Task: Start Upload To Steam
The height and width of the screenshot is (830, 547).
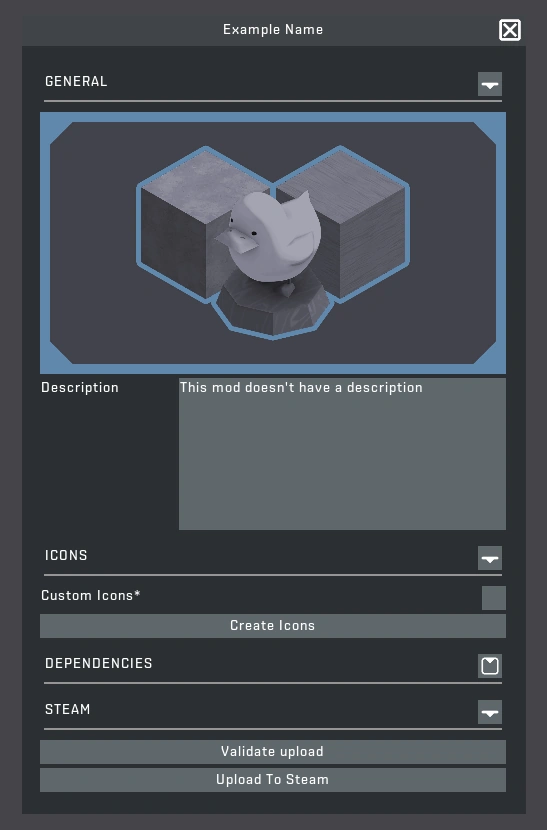Action: pyautogui.click(x=273, y=780)
